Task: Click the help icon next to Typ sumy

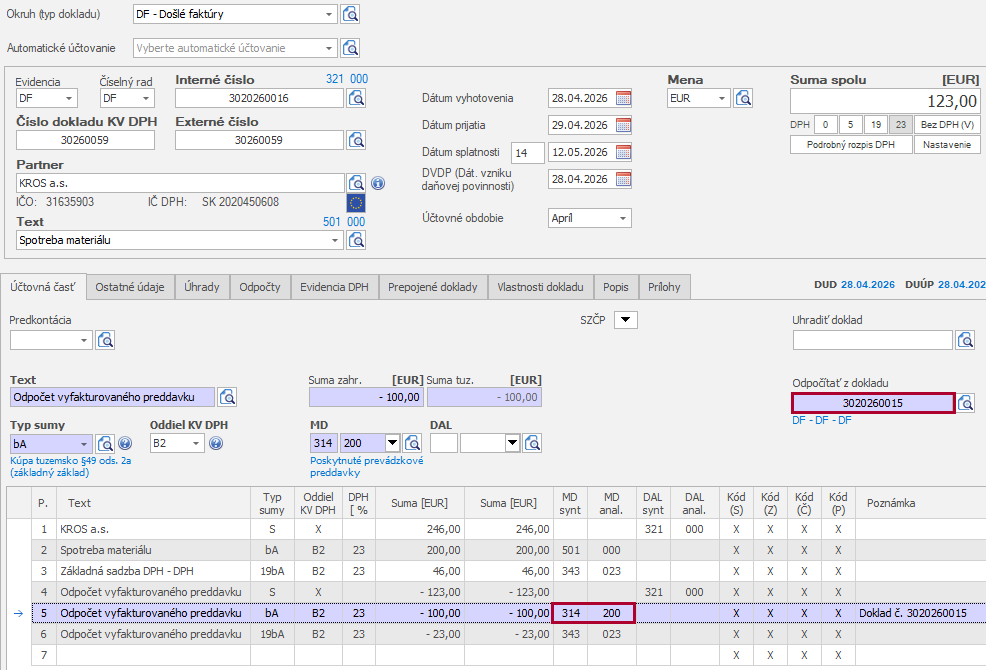Action: 125,443
